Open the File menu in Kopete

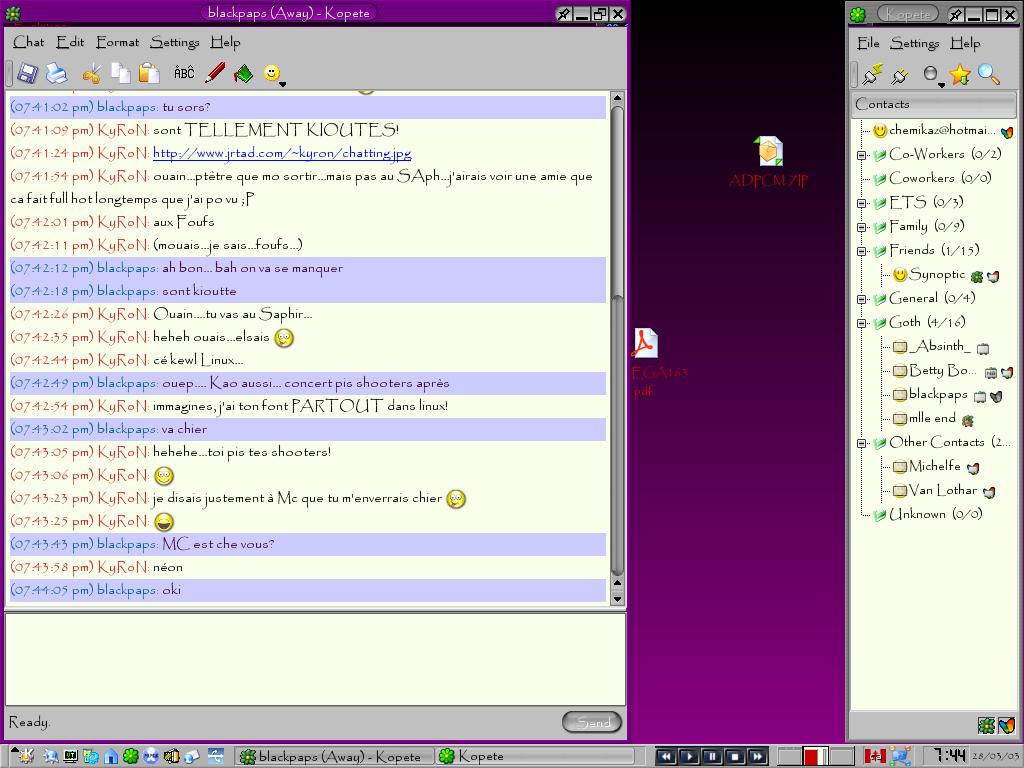click(868, 43)
